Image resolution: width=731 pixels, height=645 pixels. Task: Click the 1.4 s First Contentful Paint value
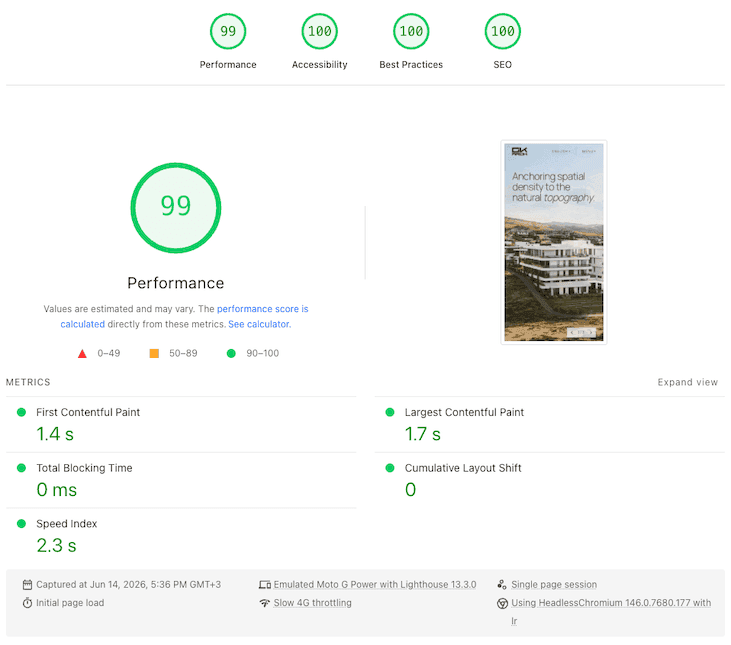point(55,434)
